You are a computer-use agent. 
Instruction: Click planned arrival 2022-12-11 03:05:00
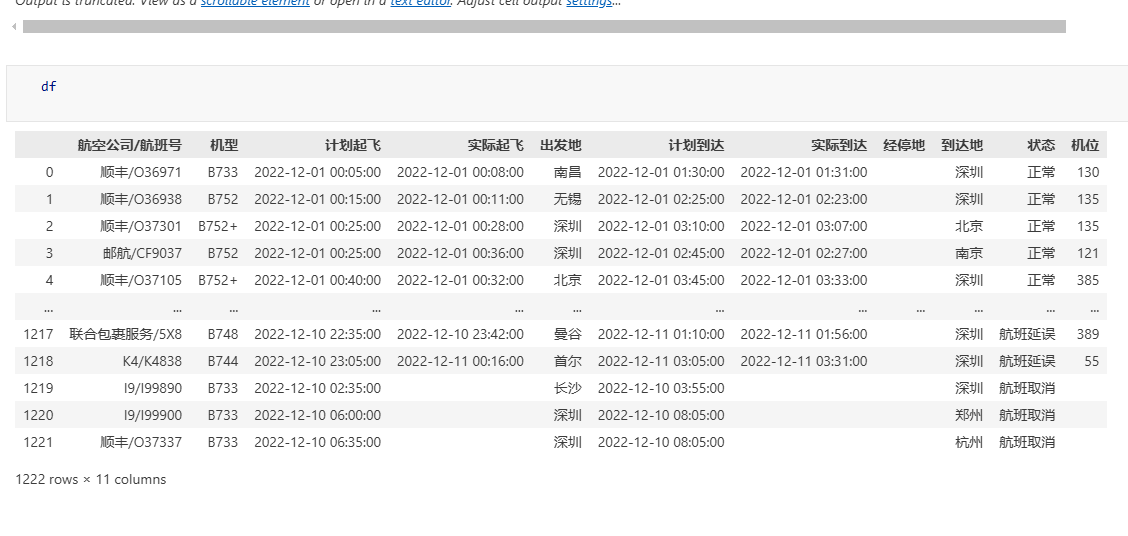pyautogui.click(x=661, y=361)
